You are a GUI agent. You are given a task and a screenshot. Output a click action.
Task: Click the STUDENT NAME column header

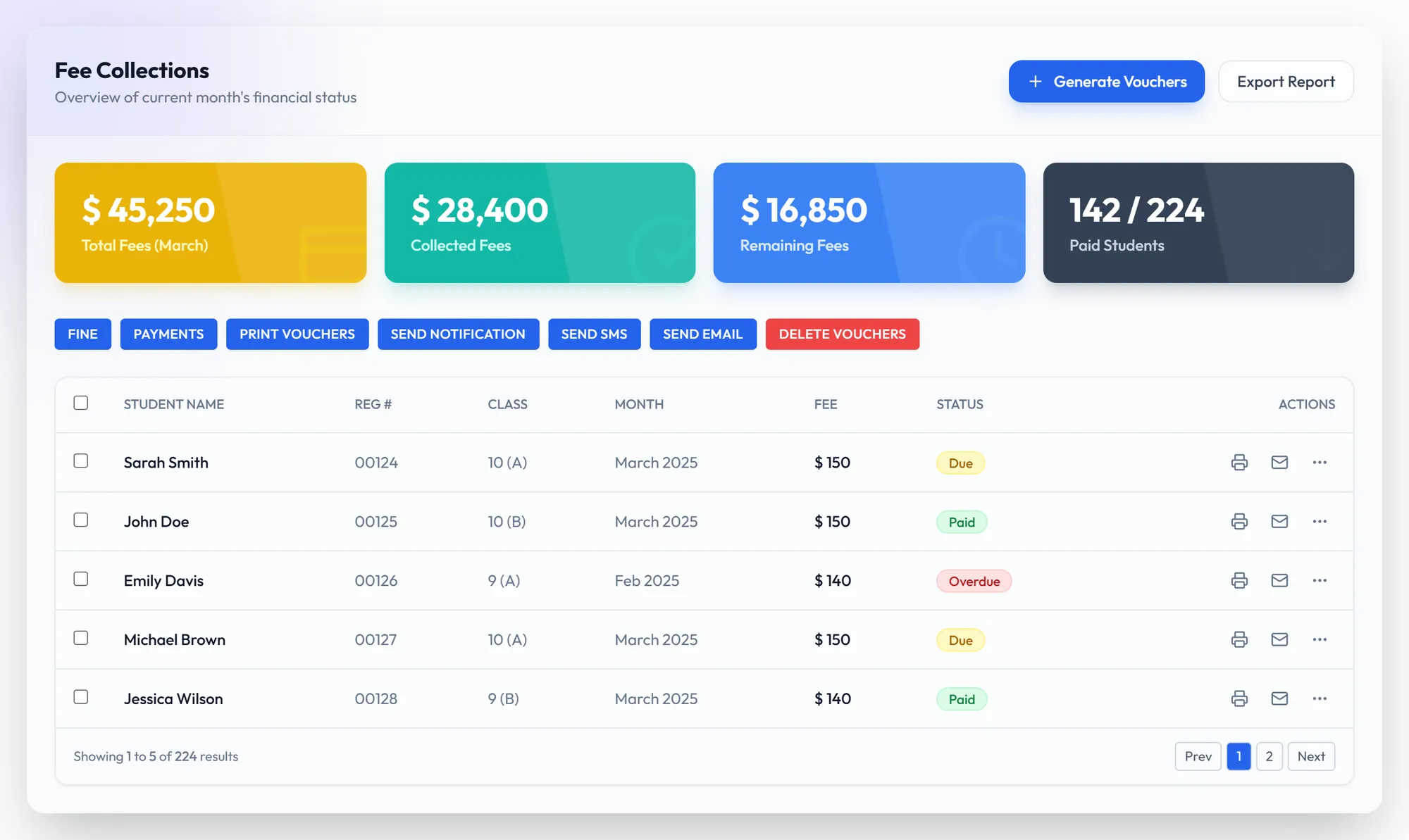click(x=174, y=405)
